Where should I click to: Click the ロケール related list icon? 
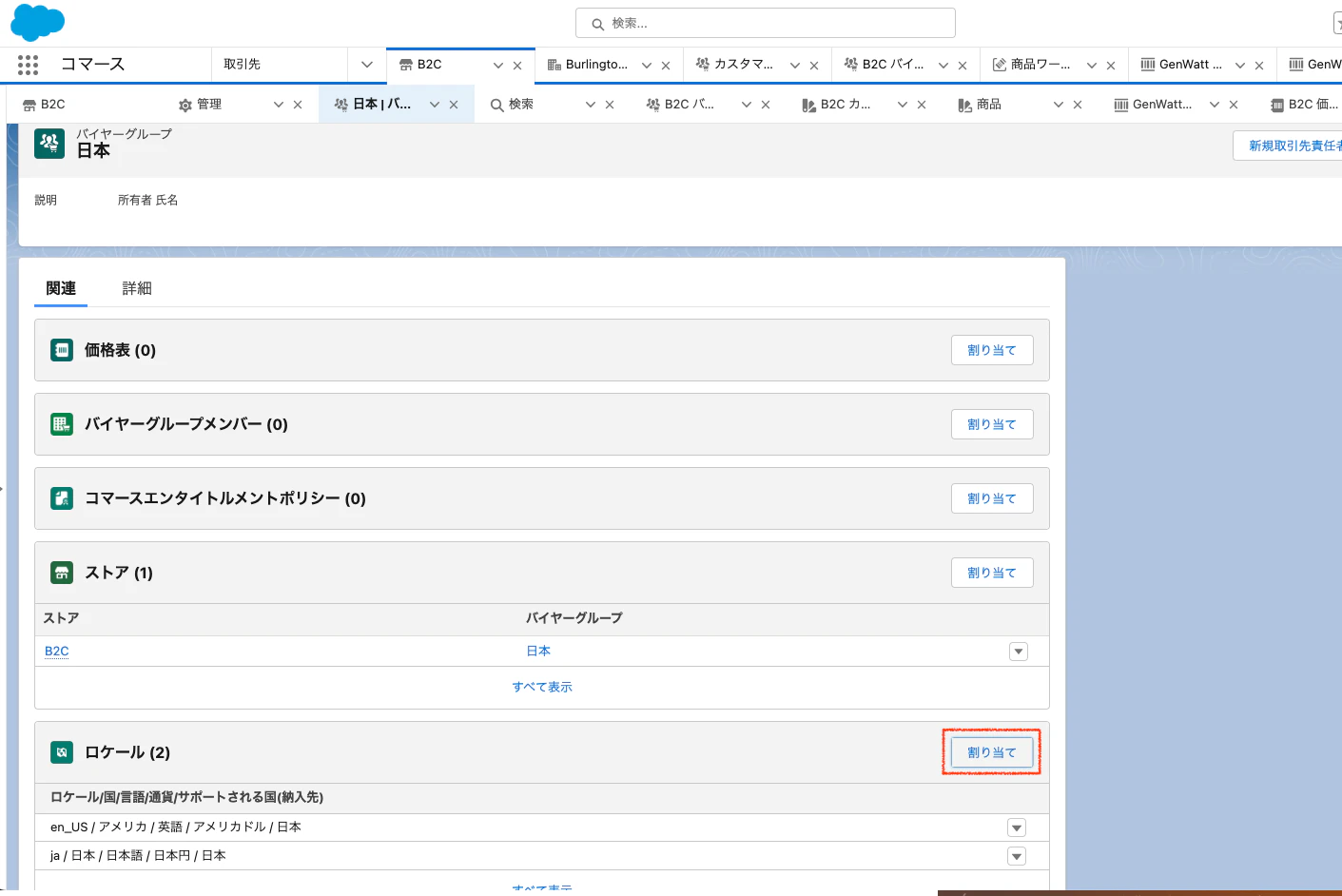62,752
